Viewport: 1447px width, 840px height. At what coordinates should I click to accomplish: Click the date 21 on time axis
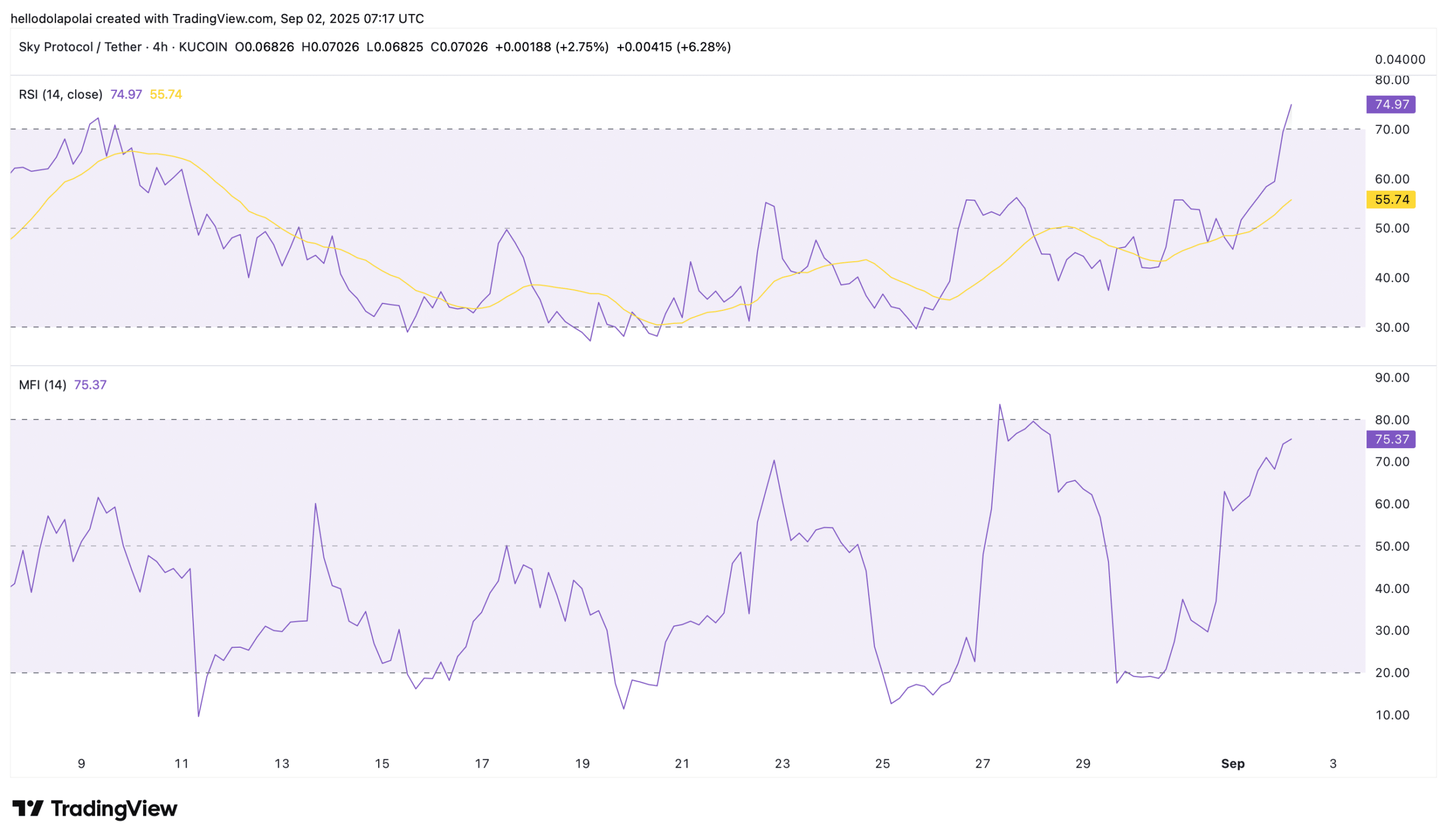click(x=682, y=764)
